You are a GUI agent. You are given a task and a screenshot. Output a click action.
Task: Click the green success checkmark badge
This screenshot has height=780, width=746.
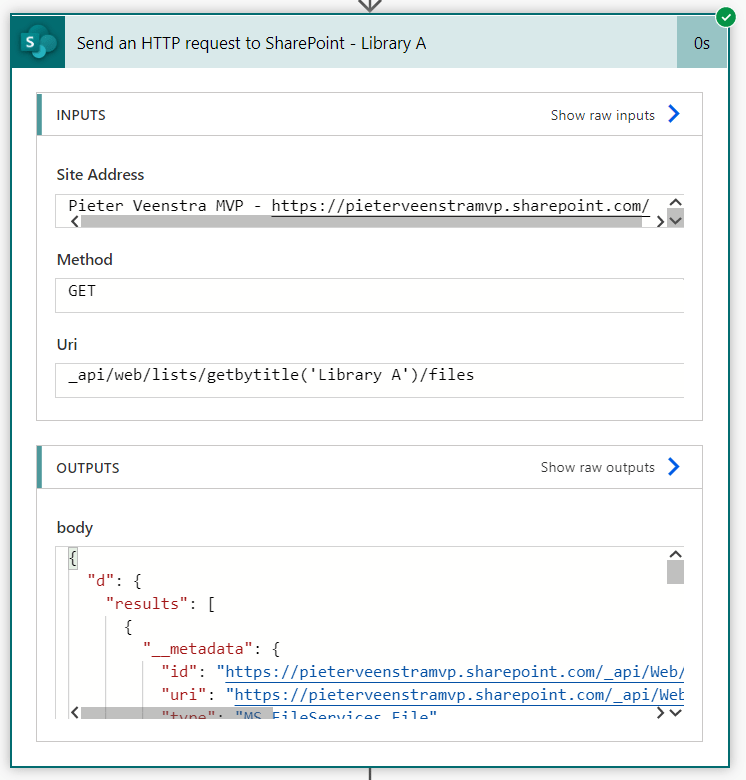pos(726,17)
